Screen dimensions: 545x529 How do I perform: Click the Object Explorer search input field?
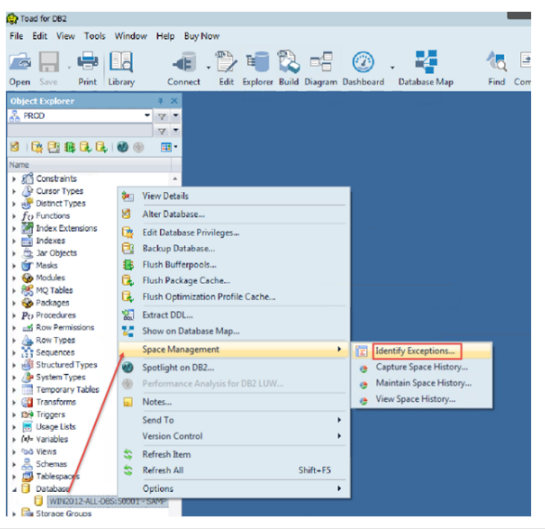80,131
